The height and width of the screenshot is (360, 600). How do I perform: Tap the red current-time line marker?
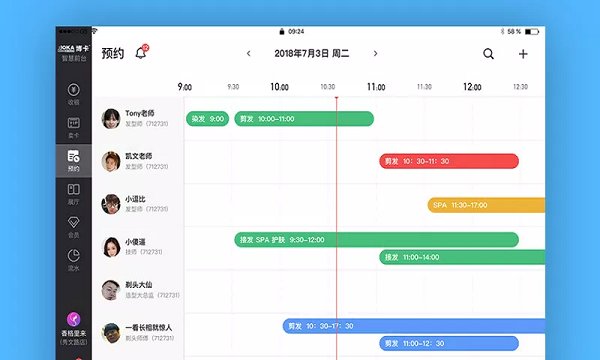[x=336, y=98]
